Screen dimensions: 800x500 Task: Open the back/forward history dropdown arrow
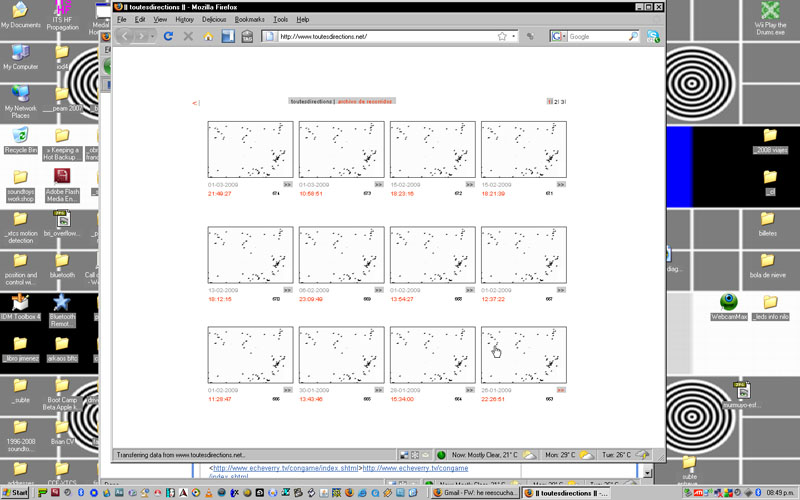tap(153, 36)
